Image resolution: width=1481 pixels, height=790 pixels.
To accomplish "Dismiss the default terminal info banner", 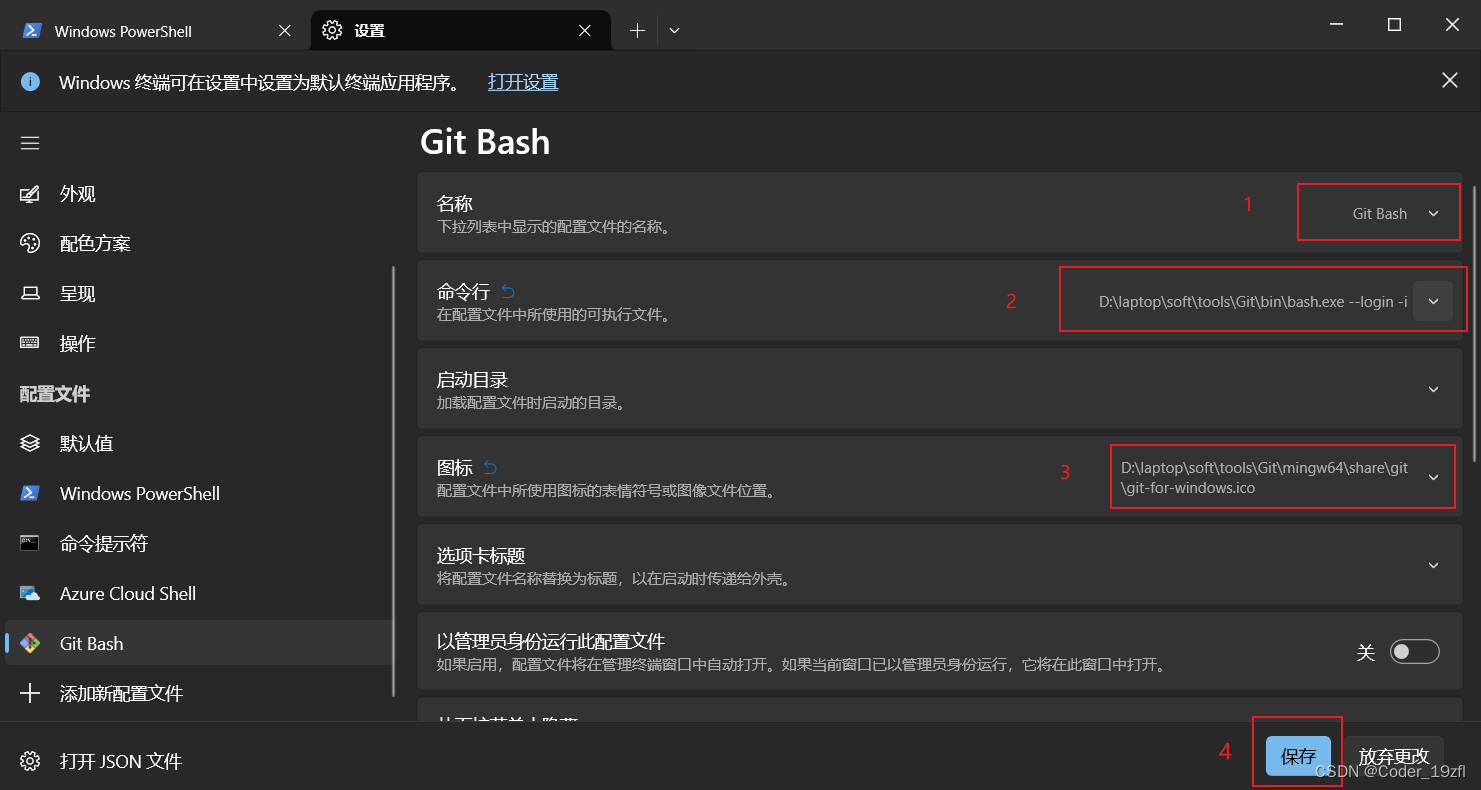I will [x=1449, y=81].
